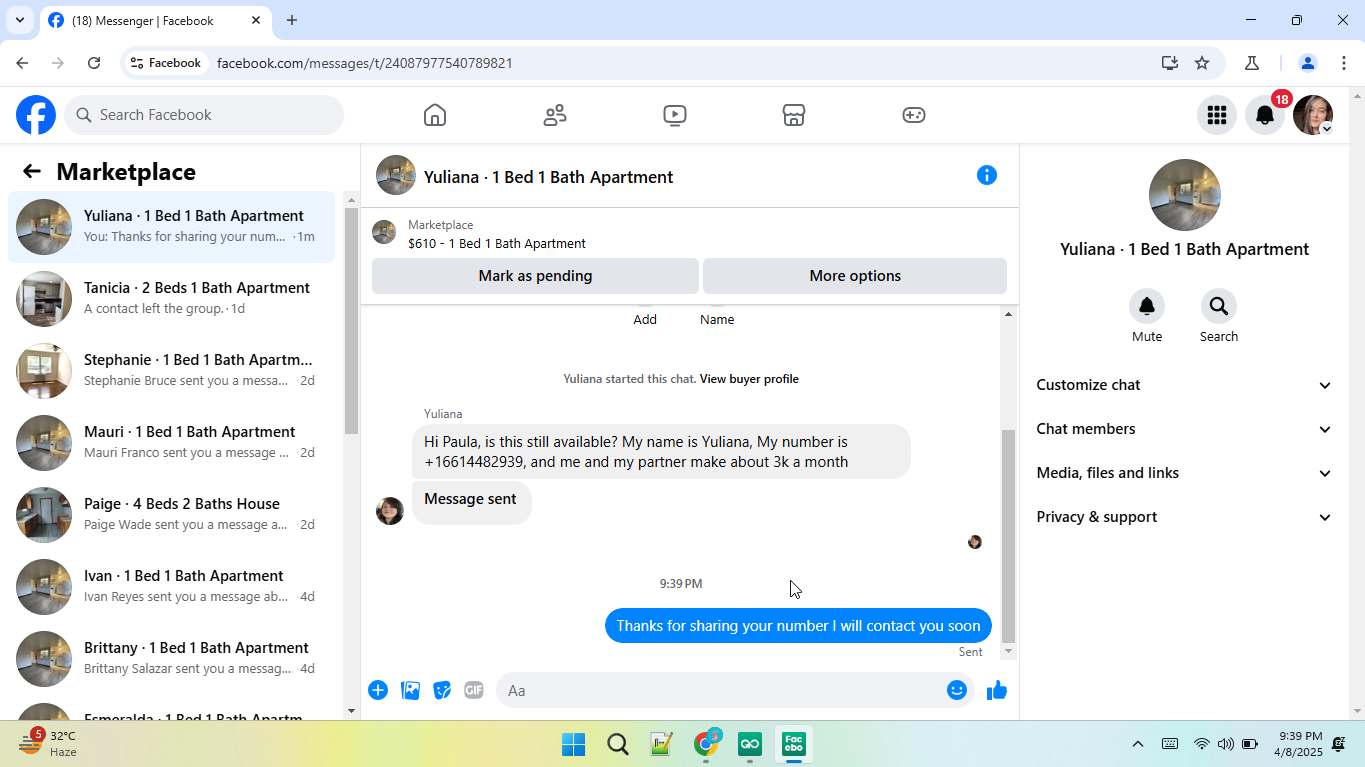Open Chrome from the Windows taskbar
Screen dimensions: 1365x767
coord(707,744)
